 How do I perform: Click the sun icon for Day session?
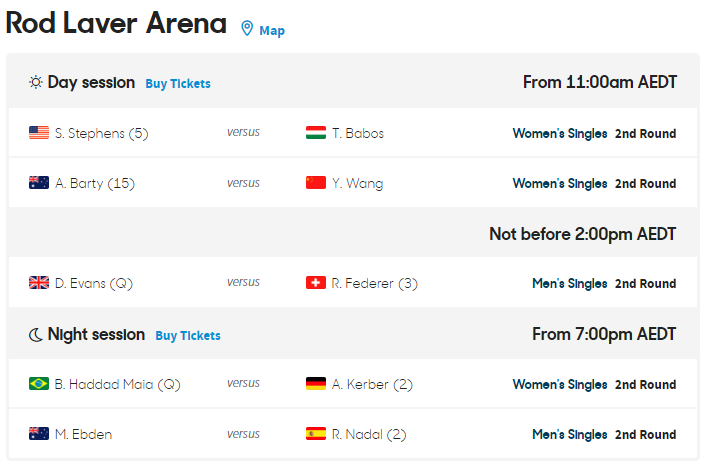[36, 83]
